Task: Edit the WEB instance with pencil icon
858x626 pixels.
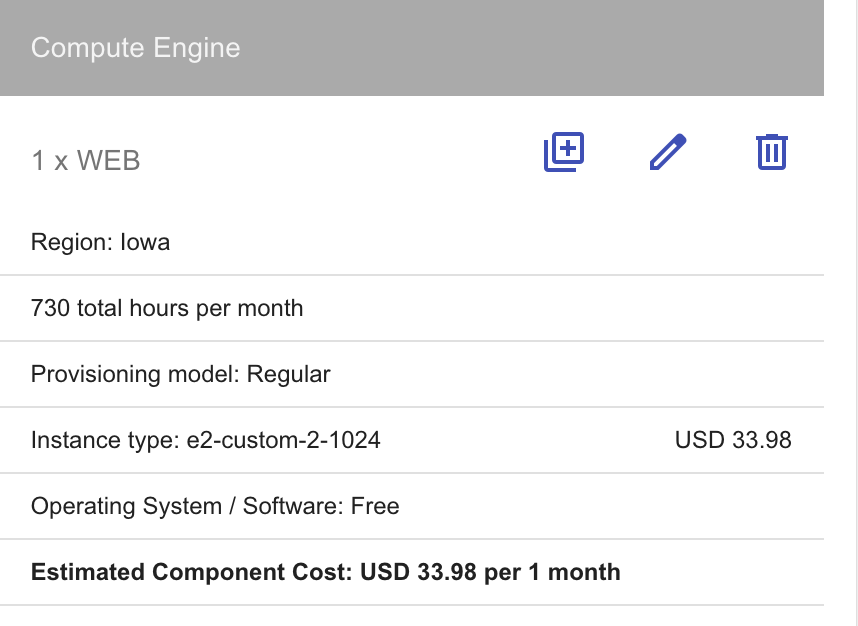Action: 668,152
